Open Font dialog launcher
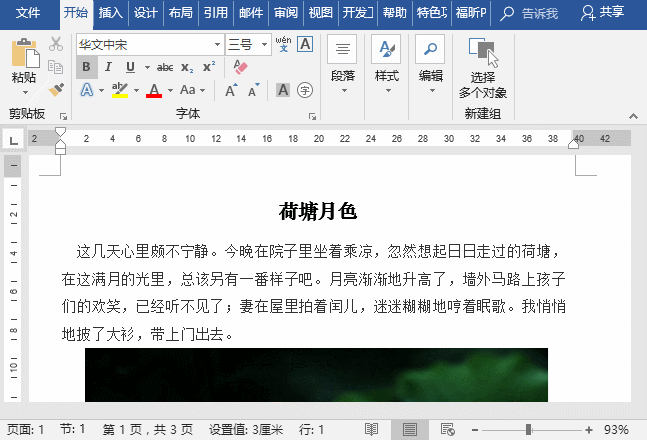 tap(312, 117)
